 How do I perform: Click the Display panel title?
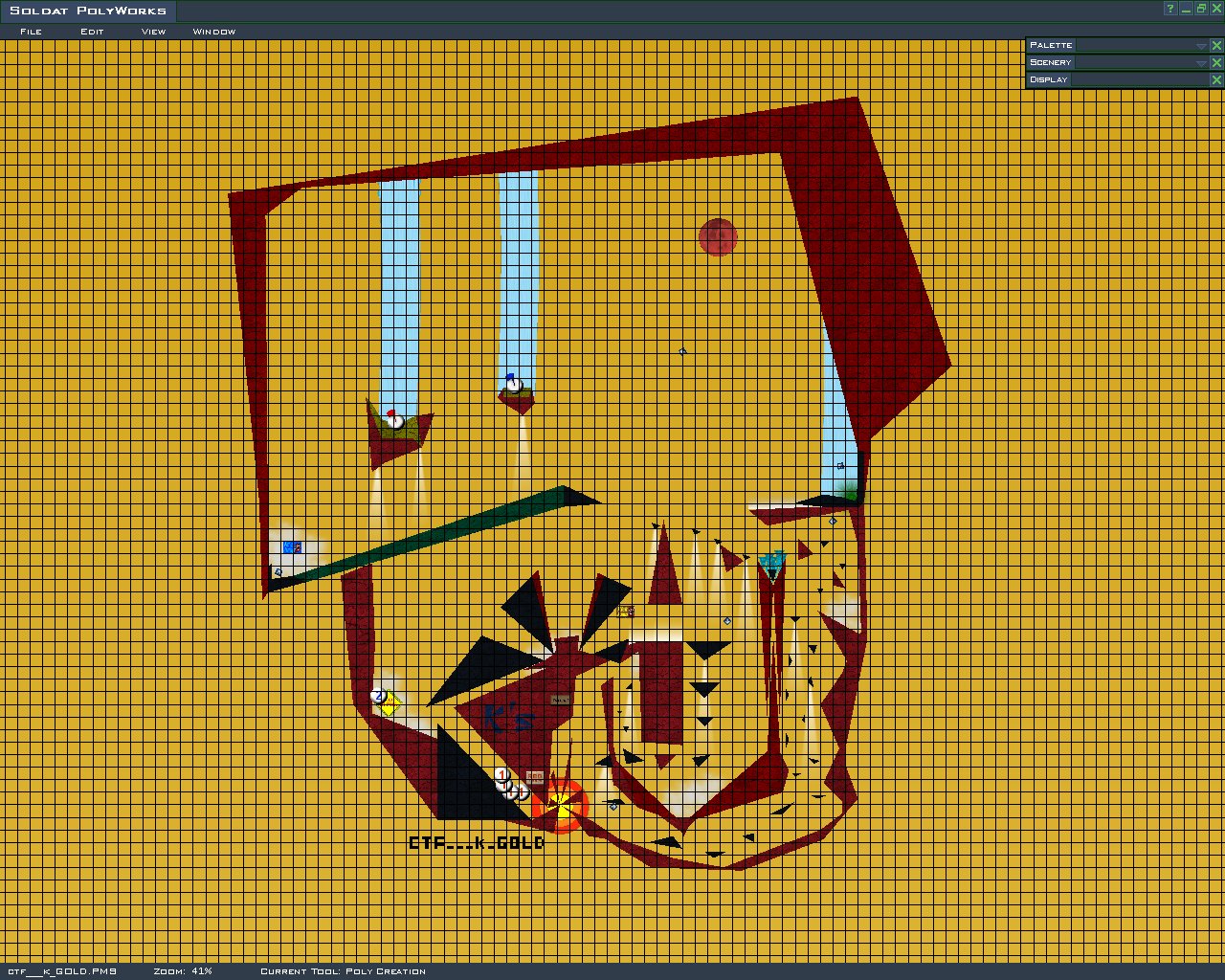pyautogui.click(x=1049, y=79)
